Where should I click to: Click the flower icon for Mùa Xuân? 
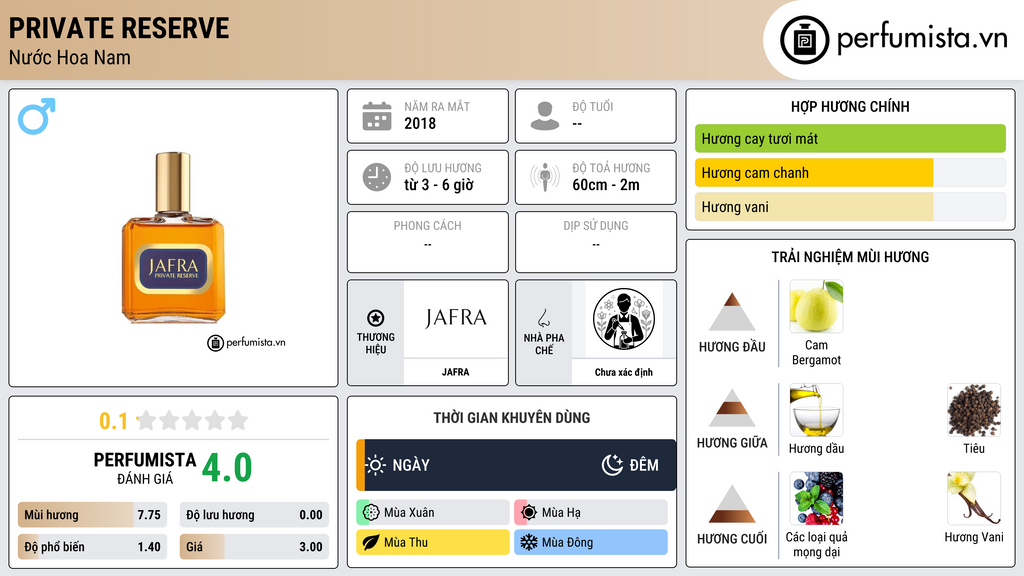(371, 513)
